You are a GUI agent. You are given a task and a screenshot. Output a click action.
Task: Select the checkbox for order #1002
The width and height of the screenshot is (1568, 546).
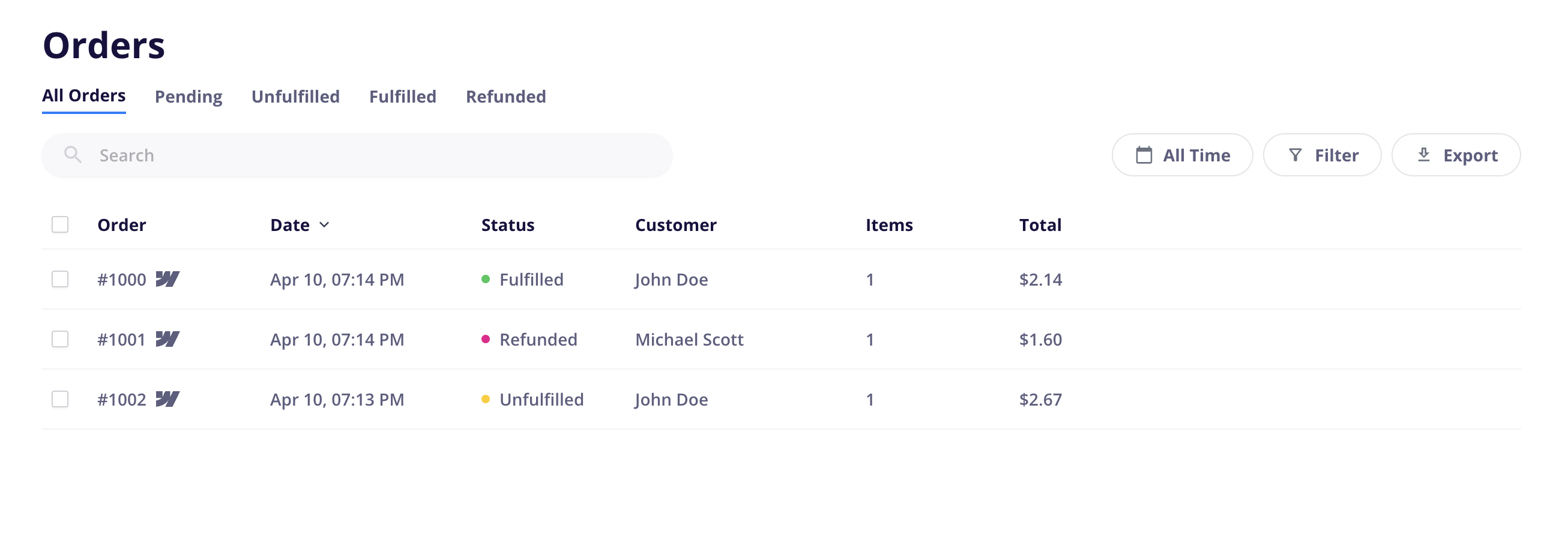click(60, 400)
